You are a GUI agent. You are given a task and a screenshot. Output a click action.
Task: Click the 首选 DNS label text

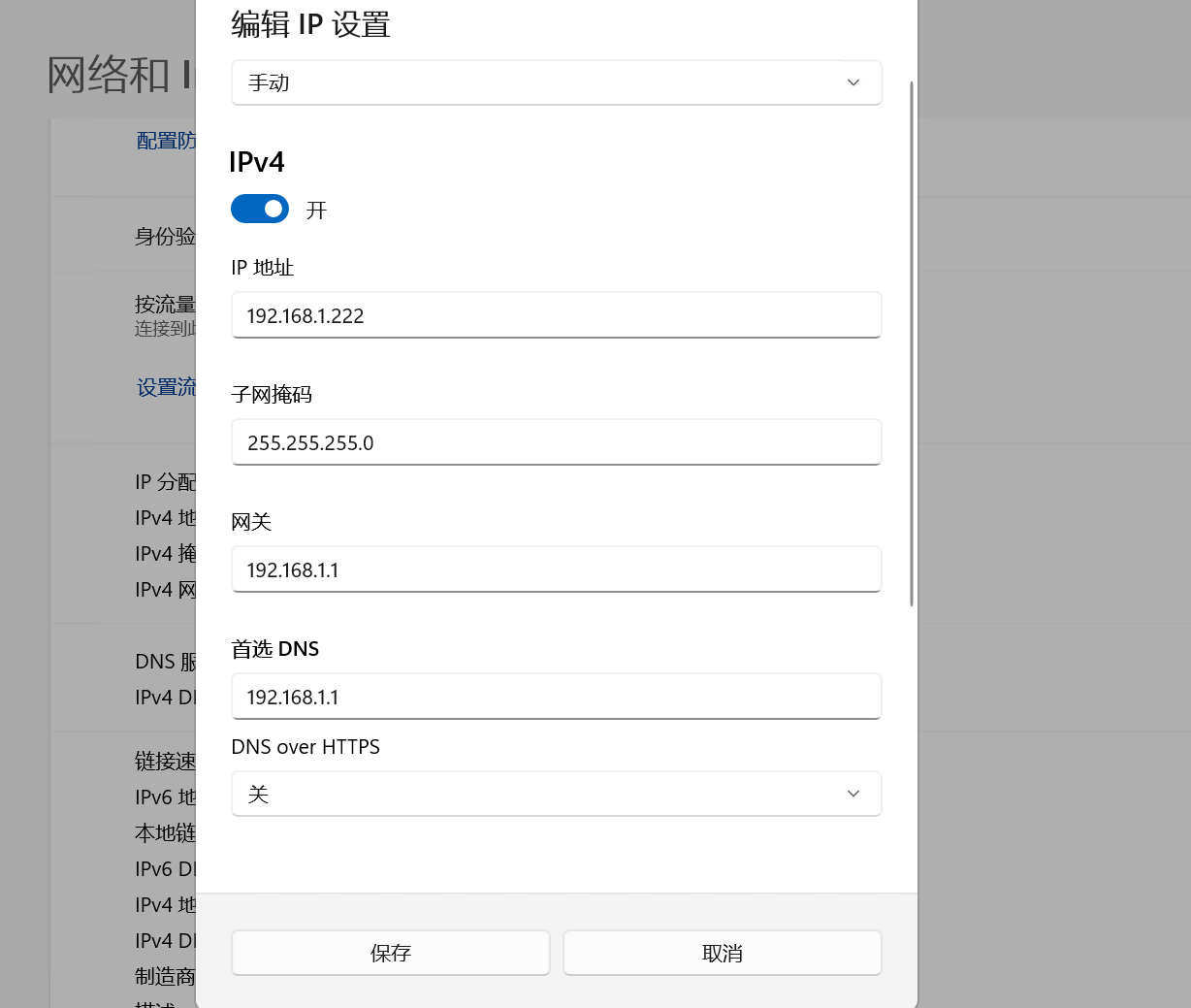coord(274,649)
